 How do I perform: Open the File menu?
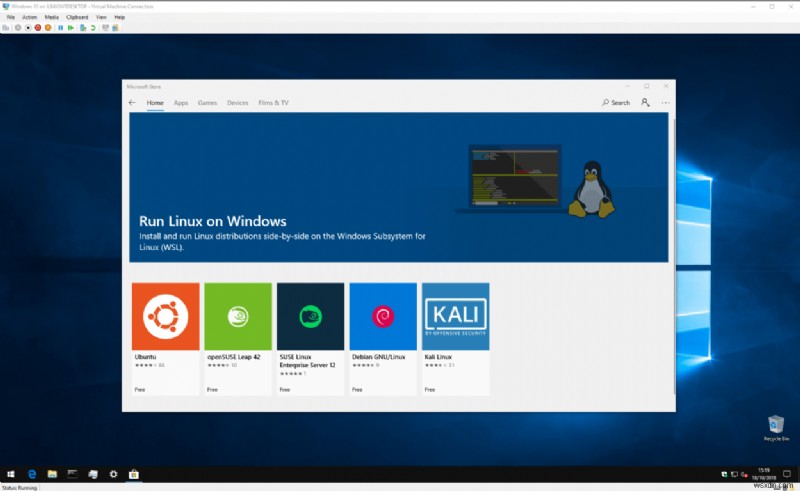point(11,17)
